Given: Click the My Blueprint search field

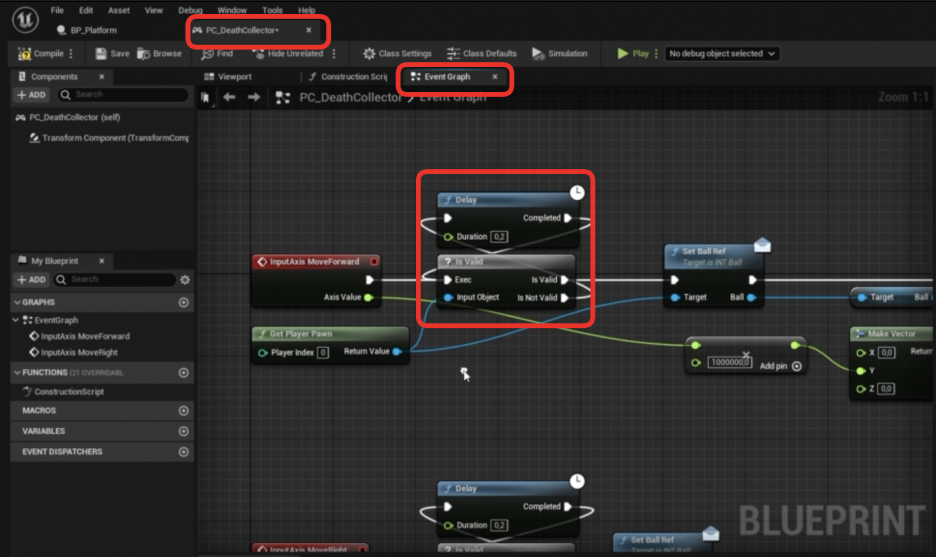Looking at the screenshot, I should click(x=115, y=279).
